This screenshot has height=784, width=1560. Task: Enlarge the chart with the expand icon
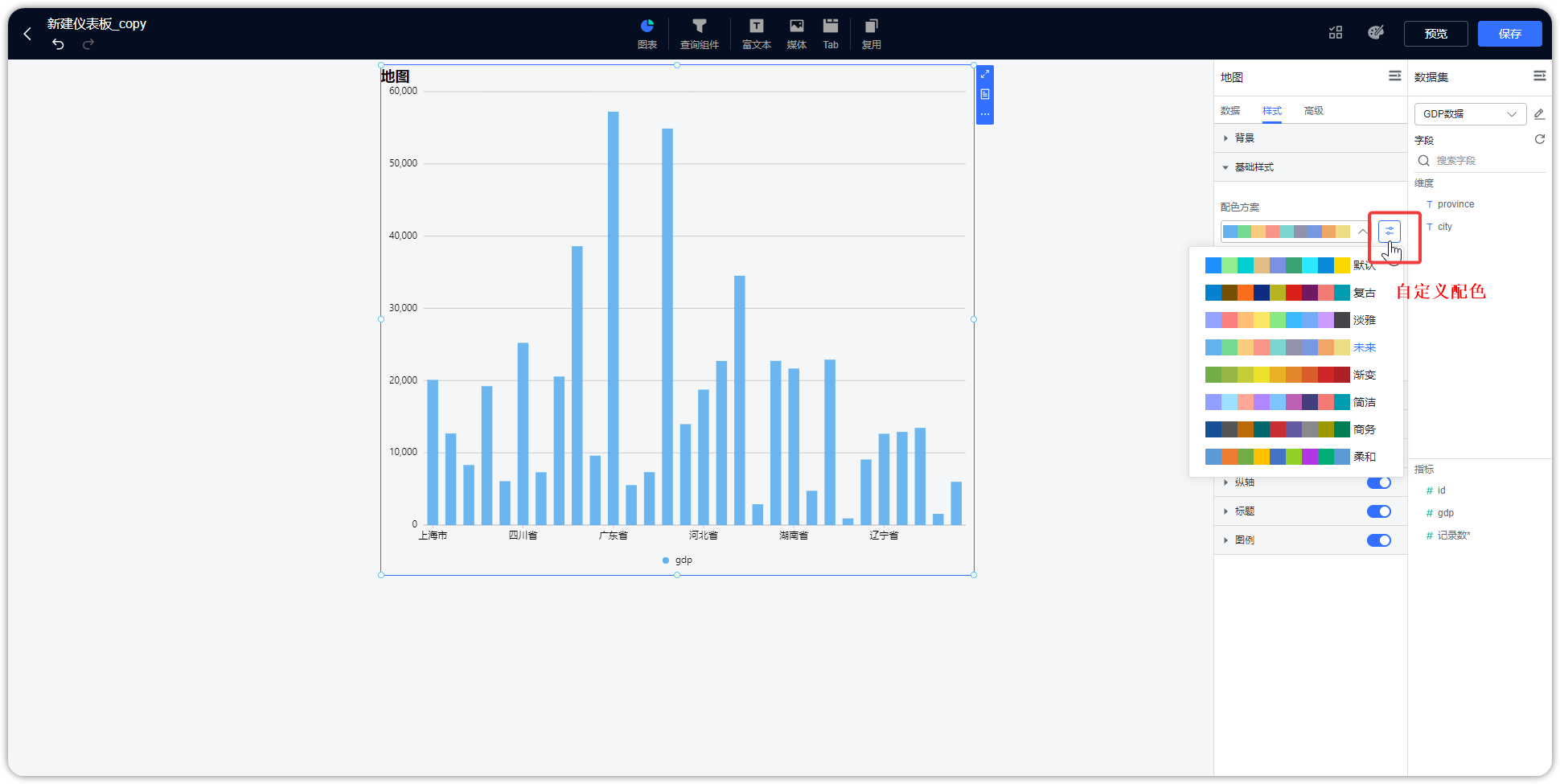[x=985, y=74]
